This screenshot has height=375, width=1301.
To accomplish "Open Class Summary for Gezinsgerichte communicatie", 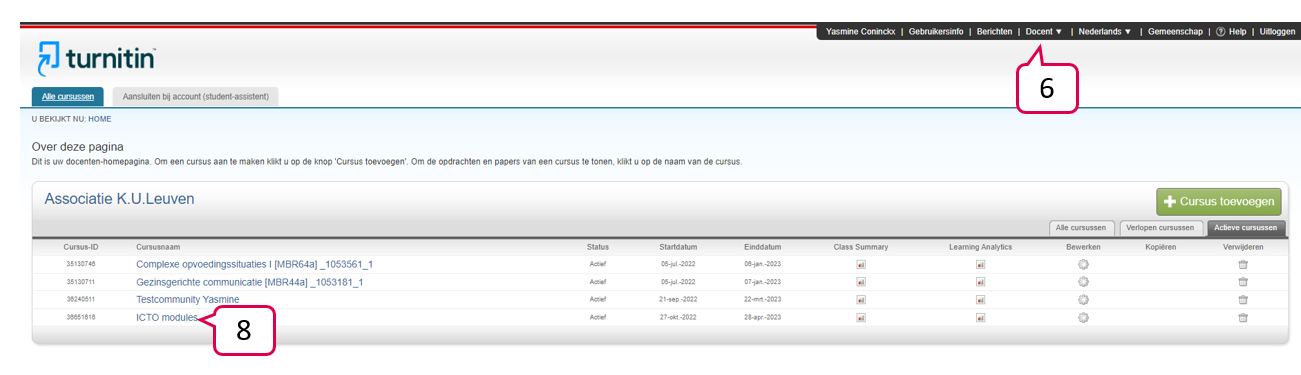I will click(x=860, y=282).
